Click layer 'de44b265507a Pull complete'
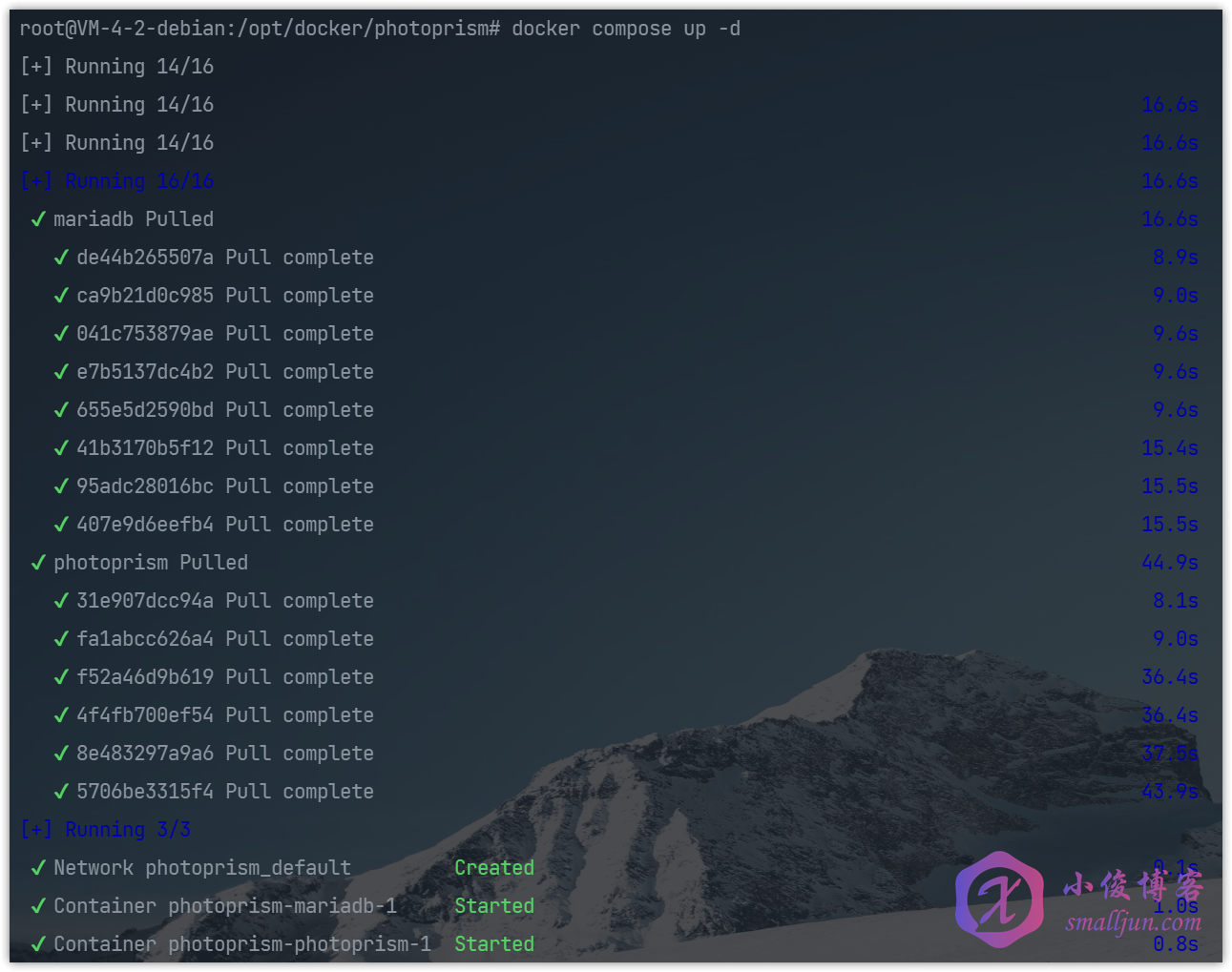 coord(225,258)
